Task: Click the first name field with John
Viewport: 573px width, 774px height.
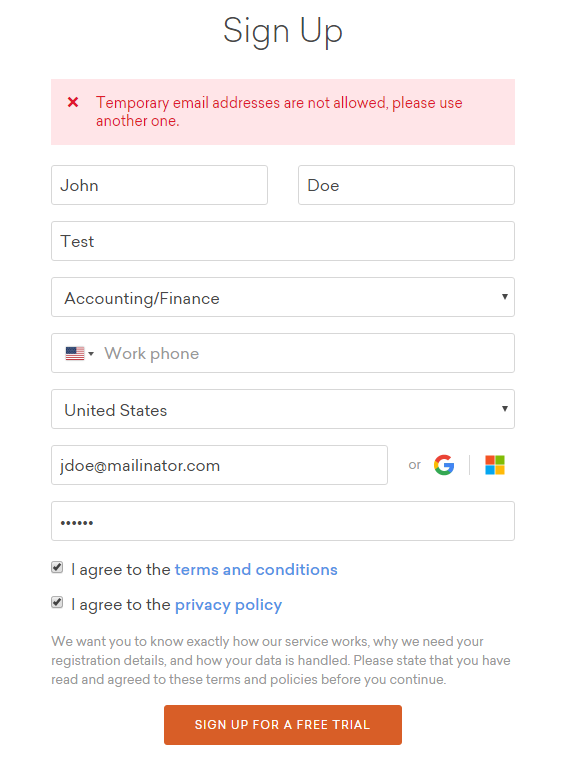Action: point(159,185)
